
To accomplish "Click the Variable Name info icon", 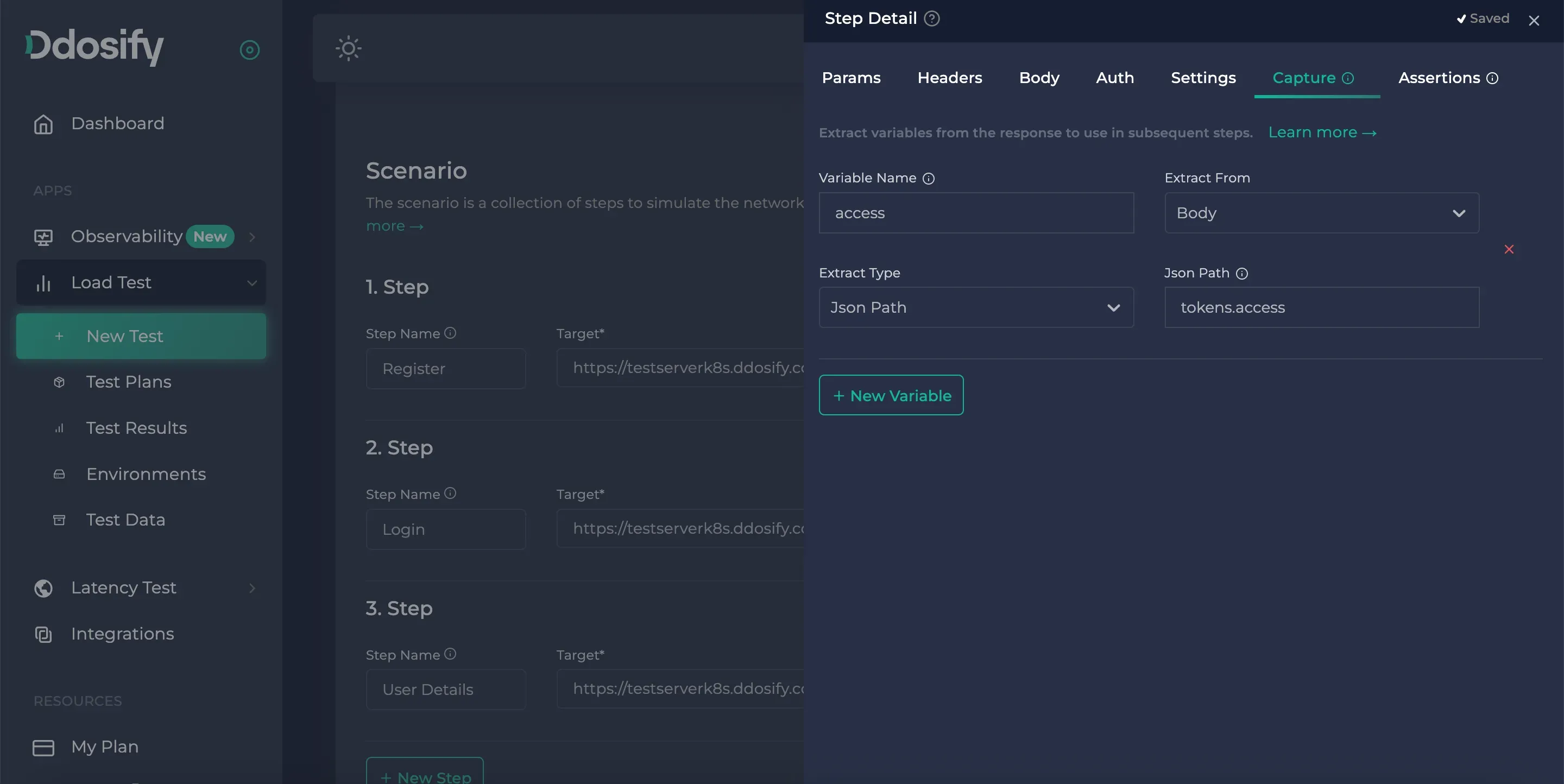I will point(928,179).
